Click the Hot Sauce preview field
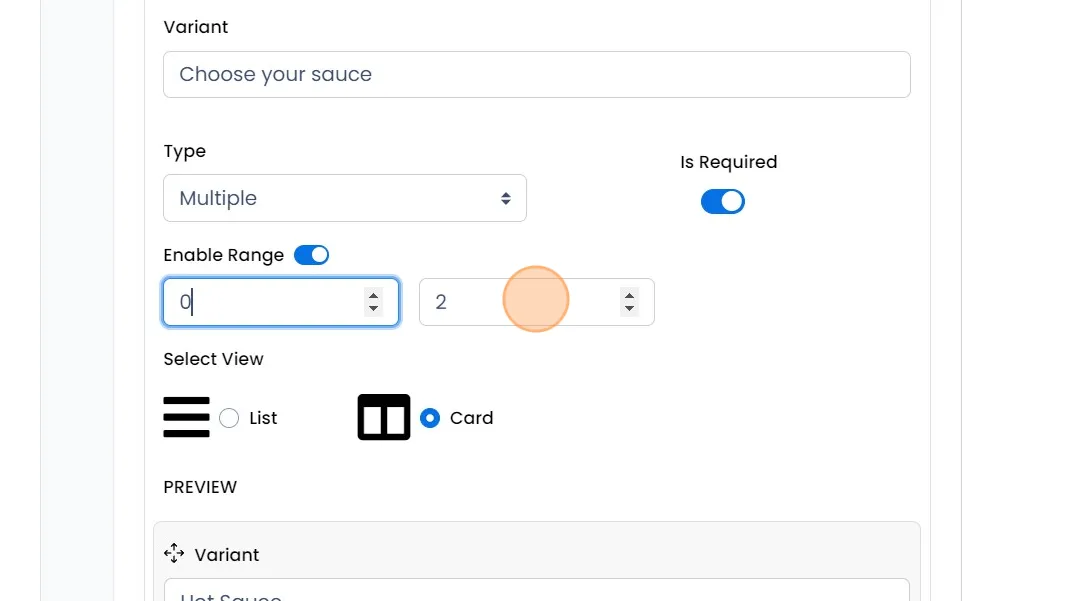Image resolution: width=1075 pixels, height=601 pixels. pos(536,592)
